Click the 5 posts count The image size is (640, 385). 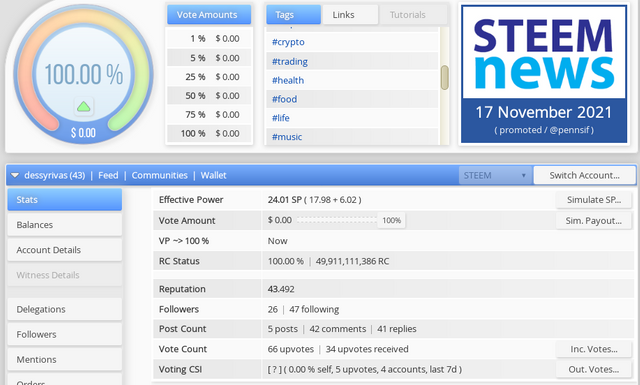[x=282, y=329]
